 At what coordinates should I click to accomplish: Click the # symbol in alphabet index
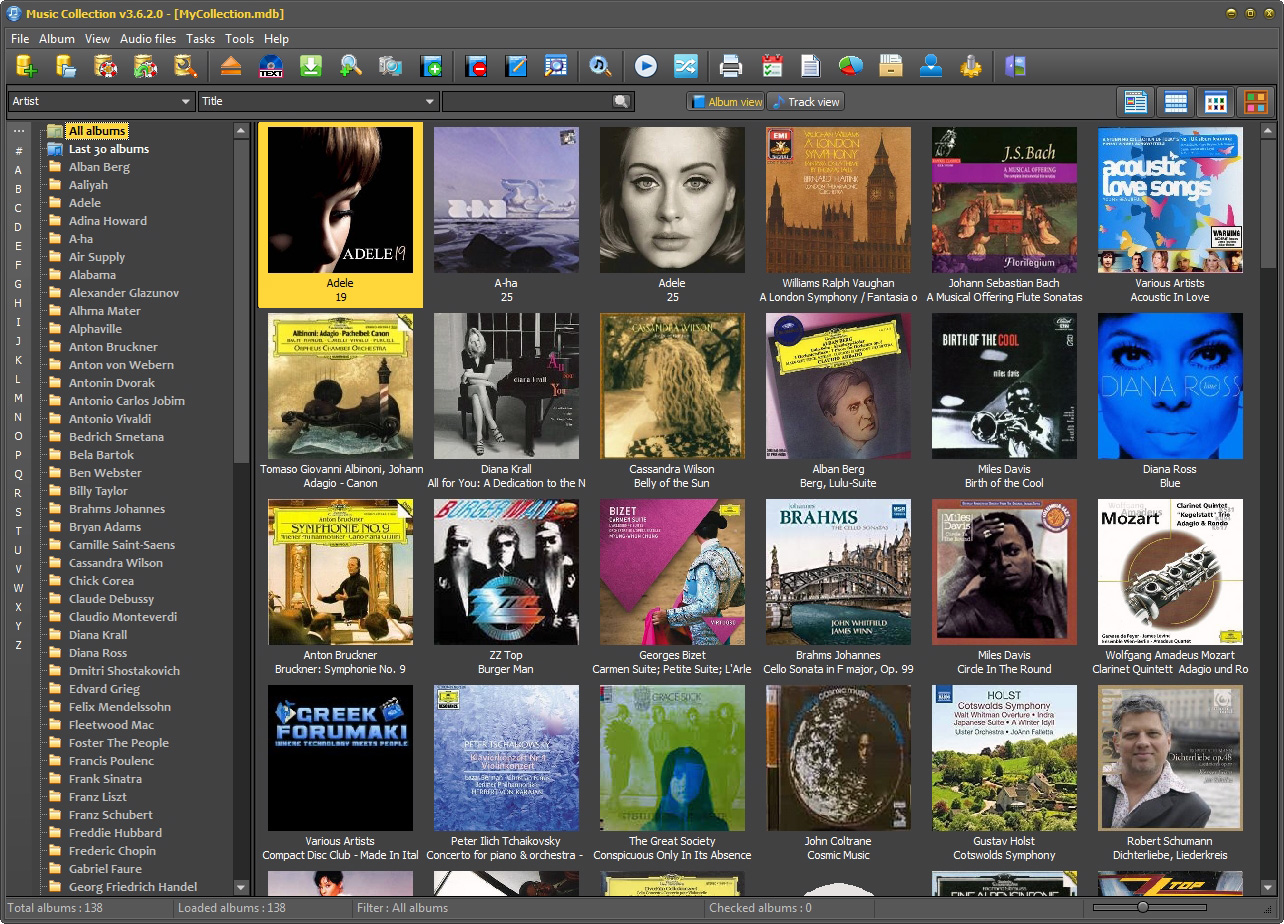click(18, 151)
